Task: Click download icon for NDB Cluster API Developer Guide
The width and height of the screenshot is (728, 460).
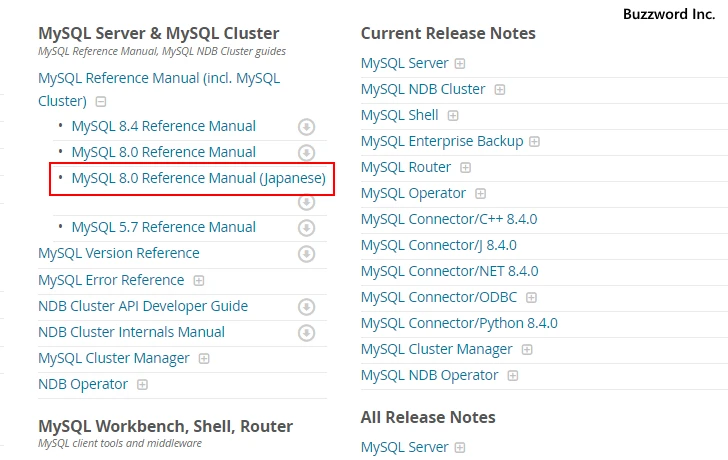Action: [x=306, y=307]
